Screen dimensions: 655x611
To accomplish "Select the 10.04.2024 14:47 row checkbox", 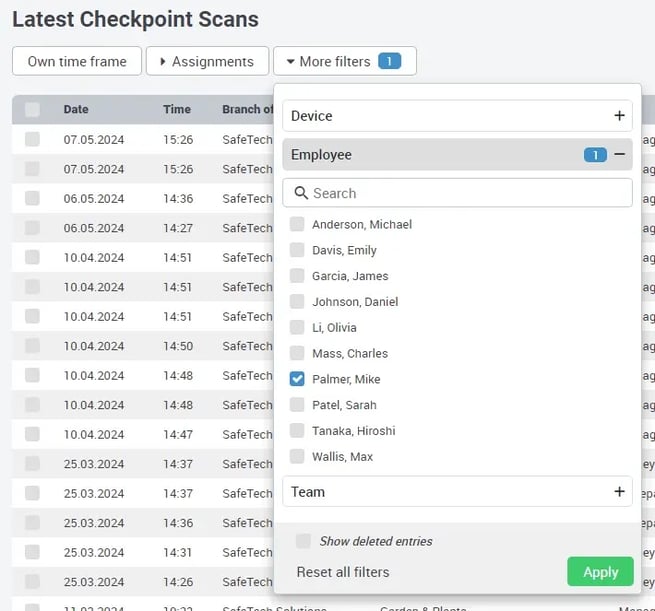I will click(x=32, y=434).
